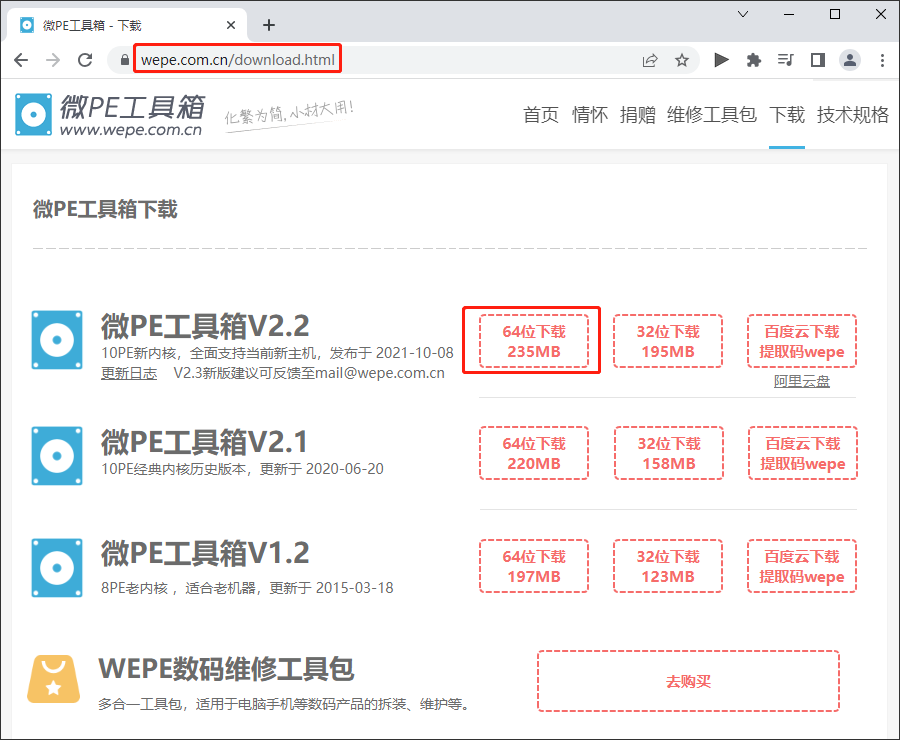The image size is (900, 740).
Task: Click the share page icon
Action: 650,60
